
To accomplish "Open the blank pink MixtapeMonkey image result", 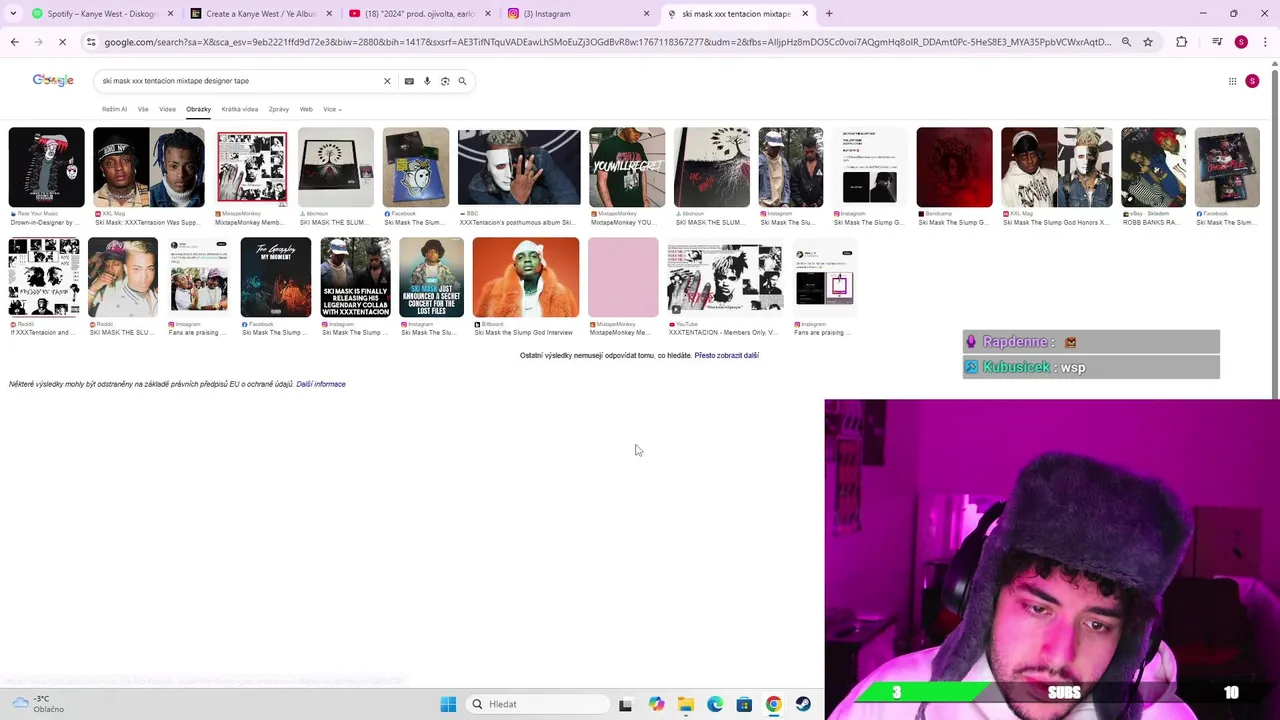I will point(623,277).
